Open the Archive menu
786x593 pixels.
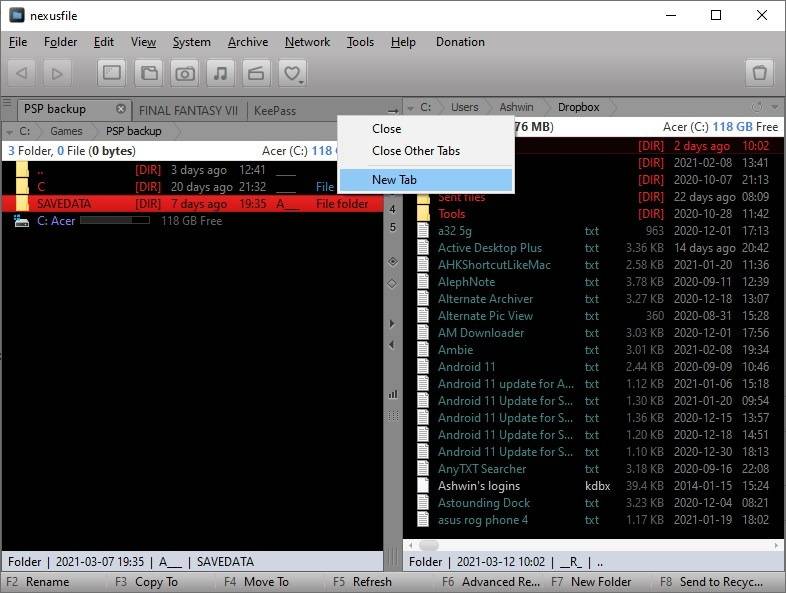[248, 42]
